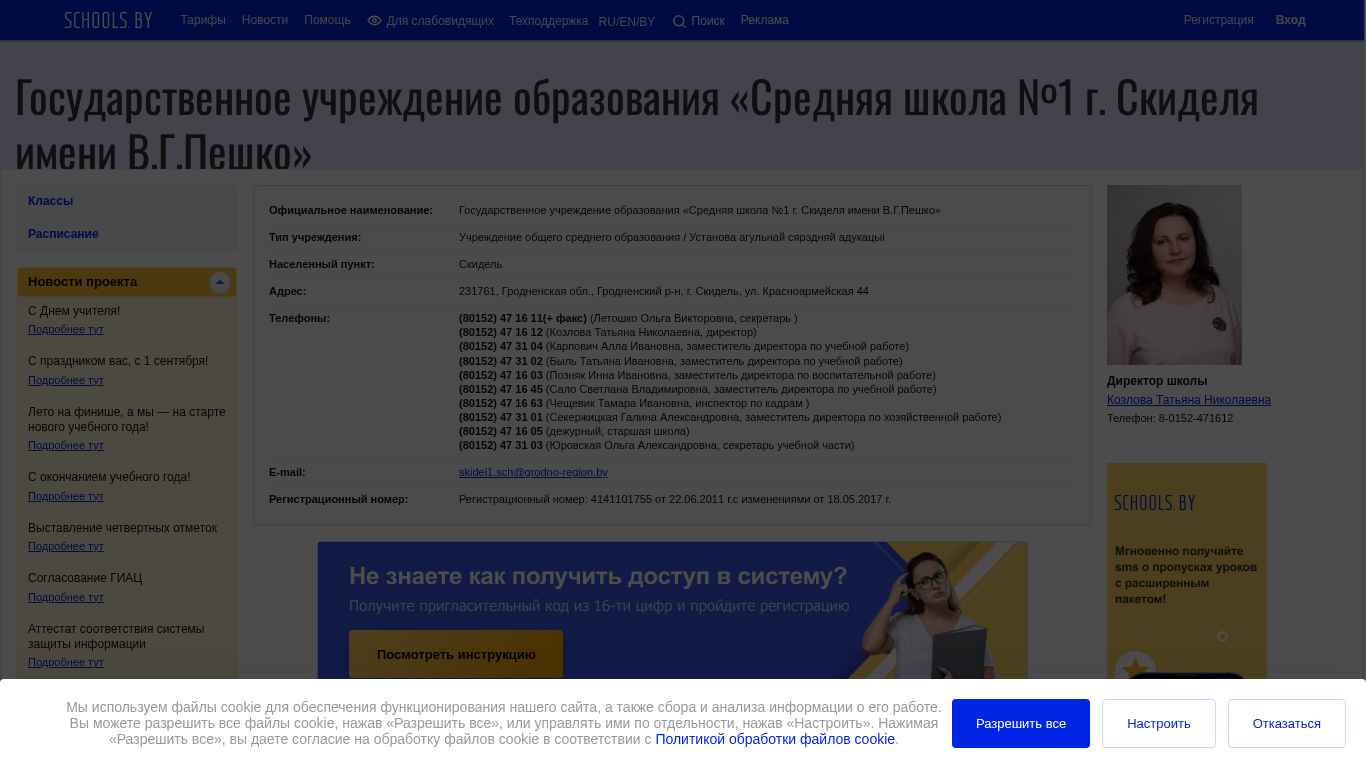Viewport: 1366px width, 768px height.
Task: Click Для слабовидящих text
Action: (x=440, y=21)
